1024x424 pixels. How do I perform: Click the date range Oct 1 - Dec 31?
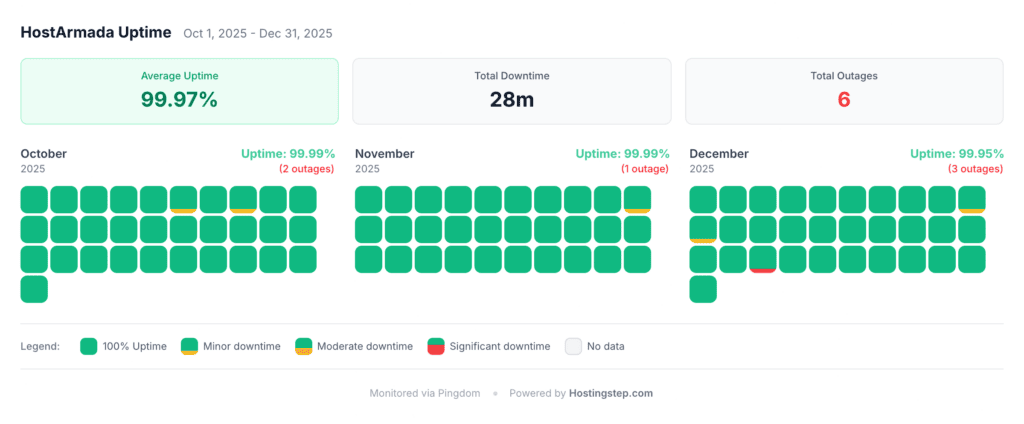(258, 33)
